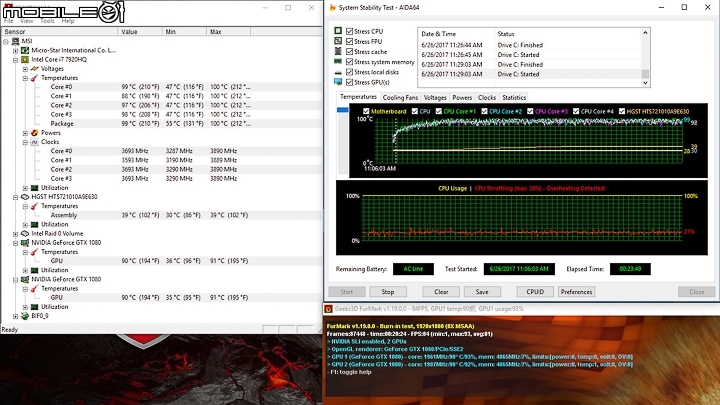
Task: Click the BIF0_9 battery icon
Action: click(x=25, y=316)
